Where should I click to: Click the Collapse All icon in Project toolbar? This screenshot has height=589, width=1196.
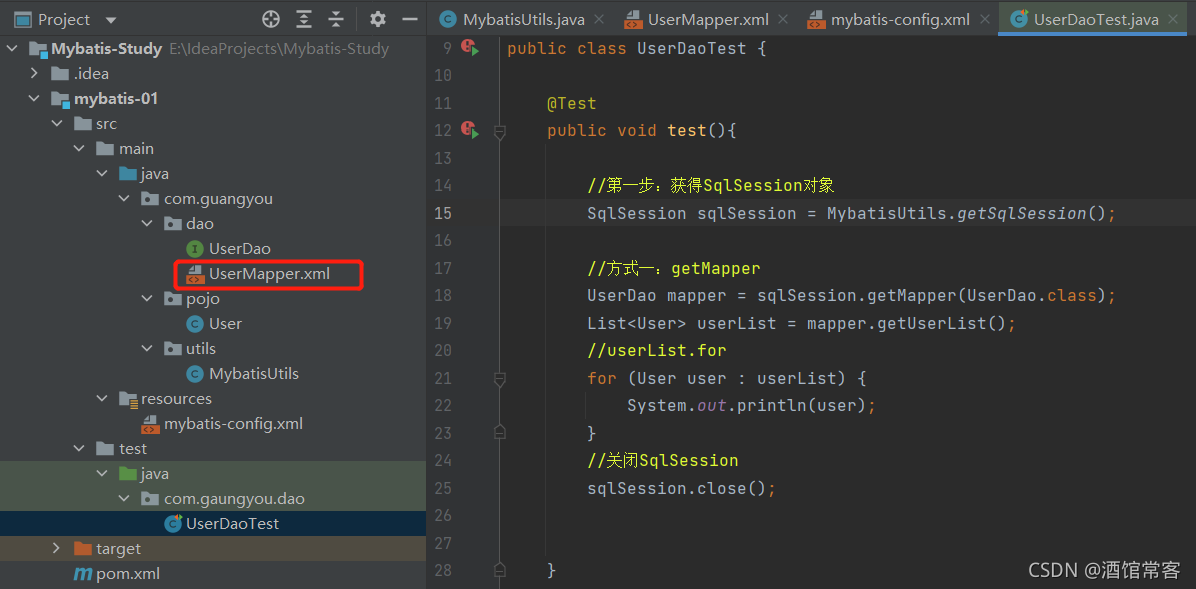click(x=336, y=20)
